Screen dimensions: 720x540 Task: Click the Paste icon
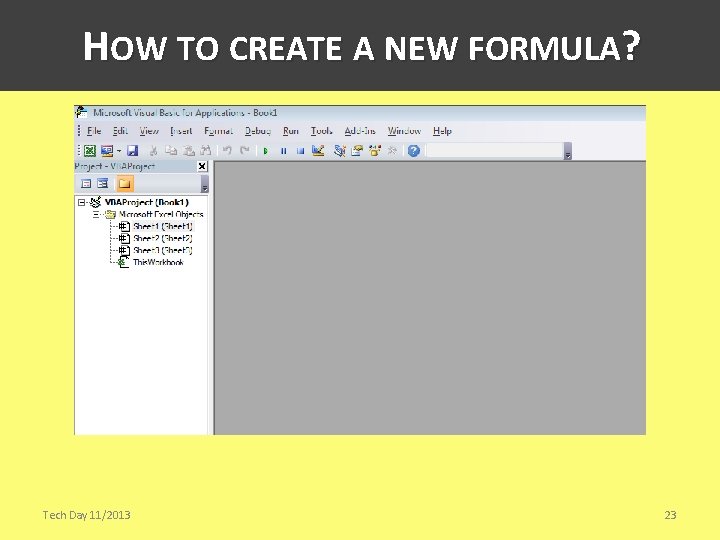coord(189,151)
